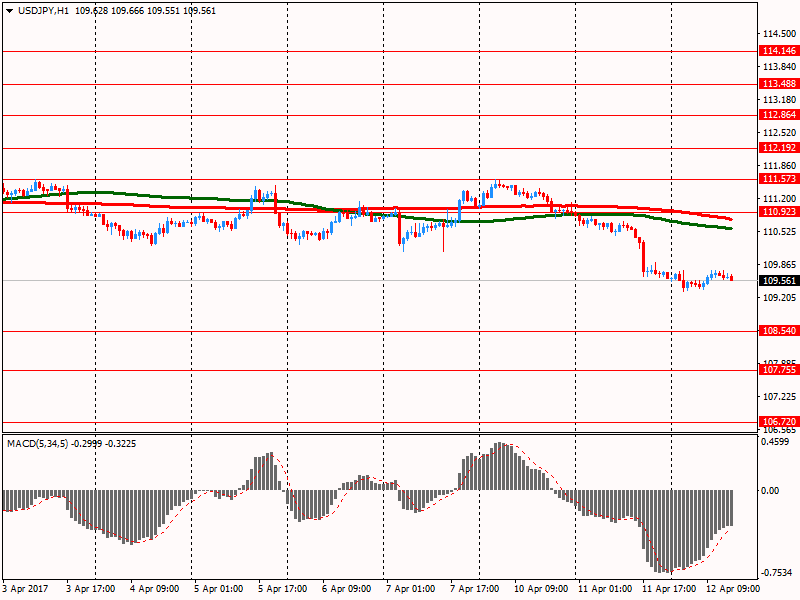The height and width of the screenshot is (600, 800).
Task: Click the USDJPY,H1 chart title
Action: pos(43,11)
